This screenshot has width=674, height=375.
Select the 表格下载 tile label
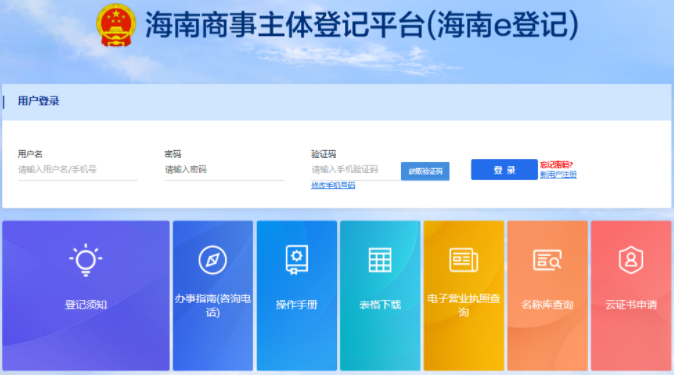pos(380,304)
